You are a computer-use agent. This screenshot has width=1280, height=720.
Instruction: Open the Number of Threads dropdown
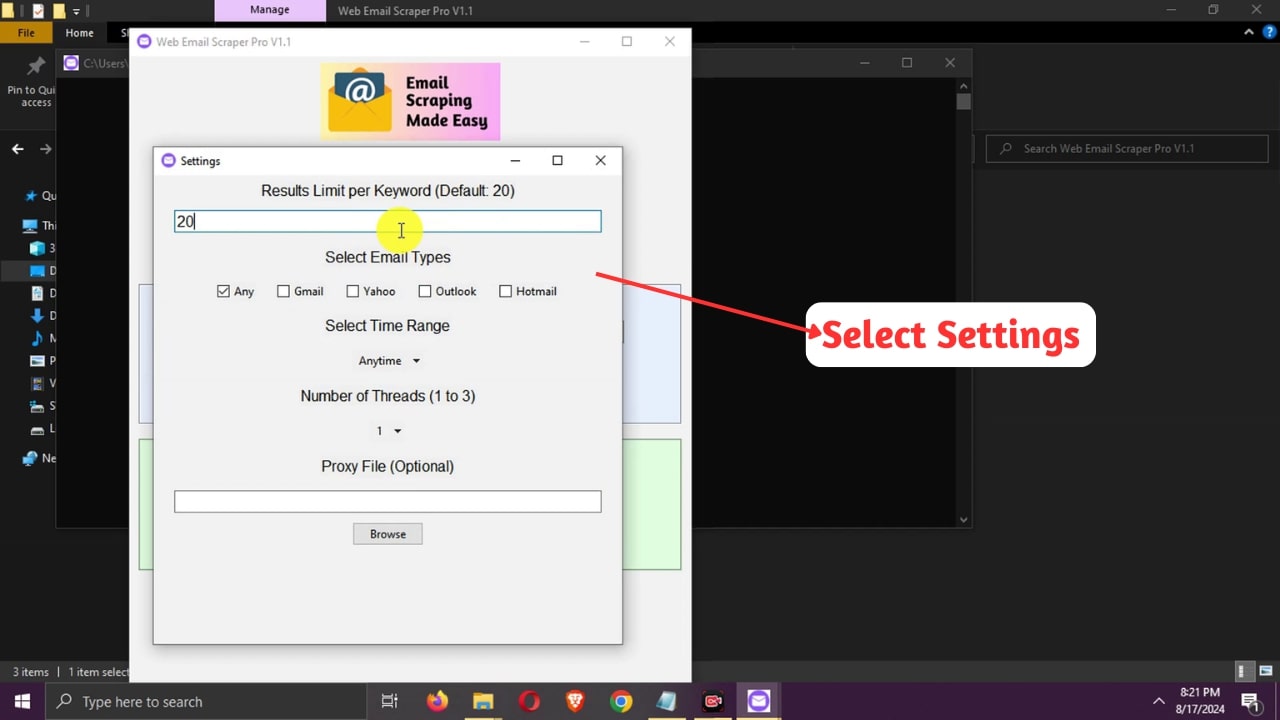388,431
